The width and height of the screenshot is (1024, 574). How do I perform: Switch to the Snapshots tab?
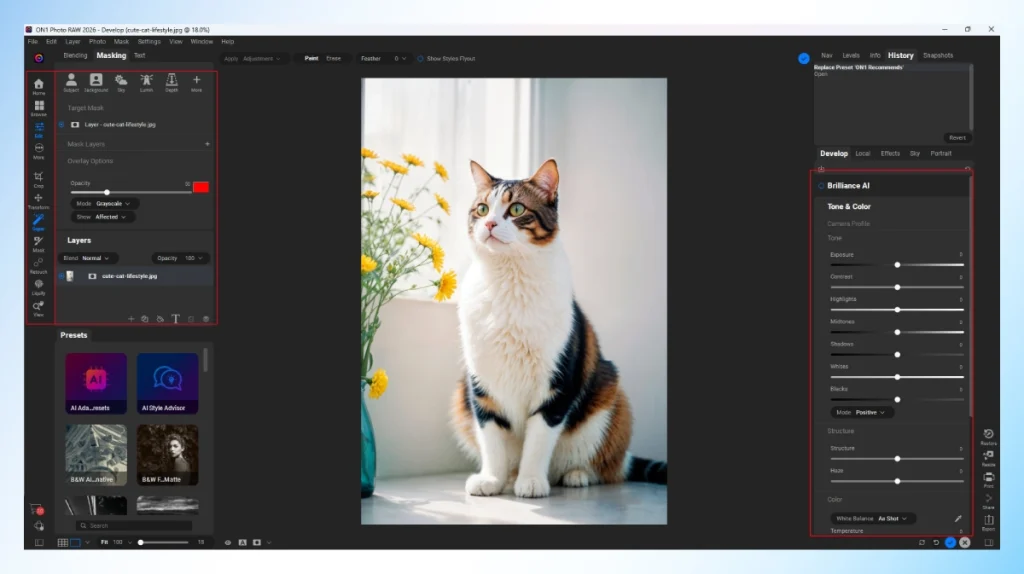938,56
